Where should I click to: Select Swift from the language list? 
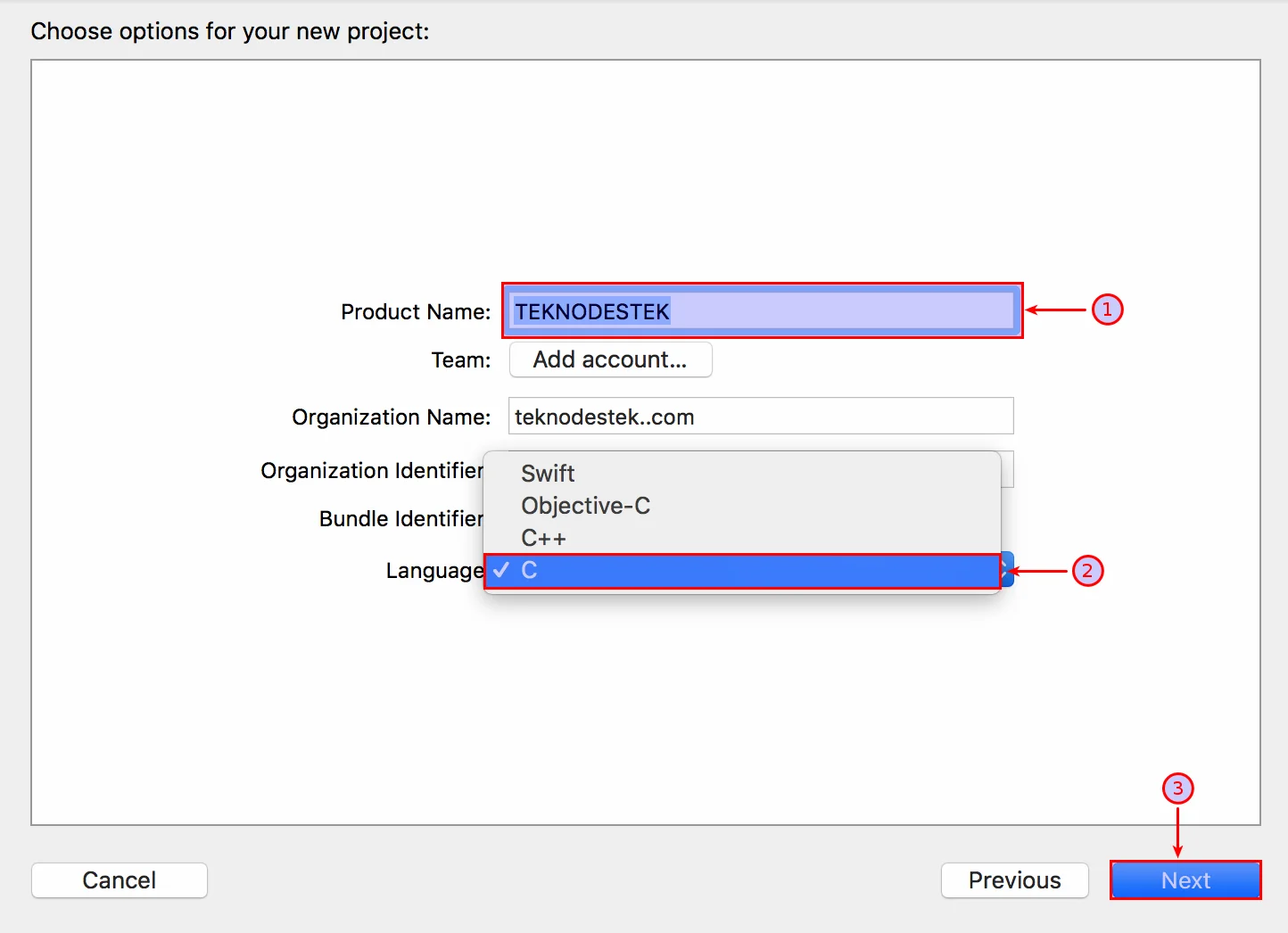[x=548, y=474]
